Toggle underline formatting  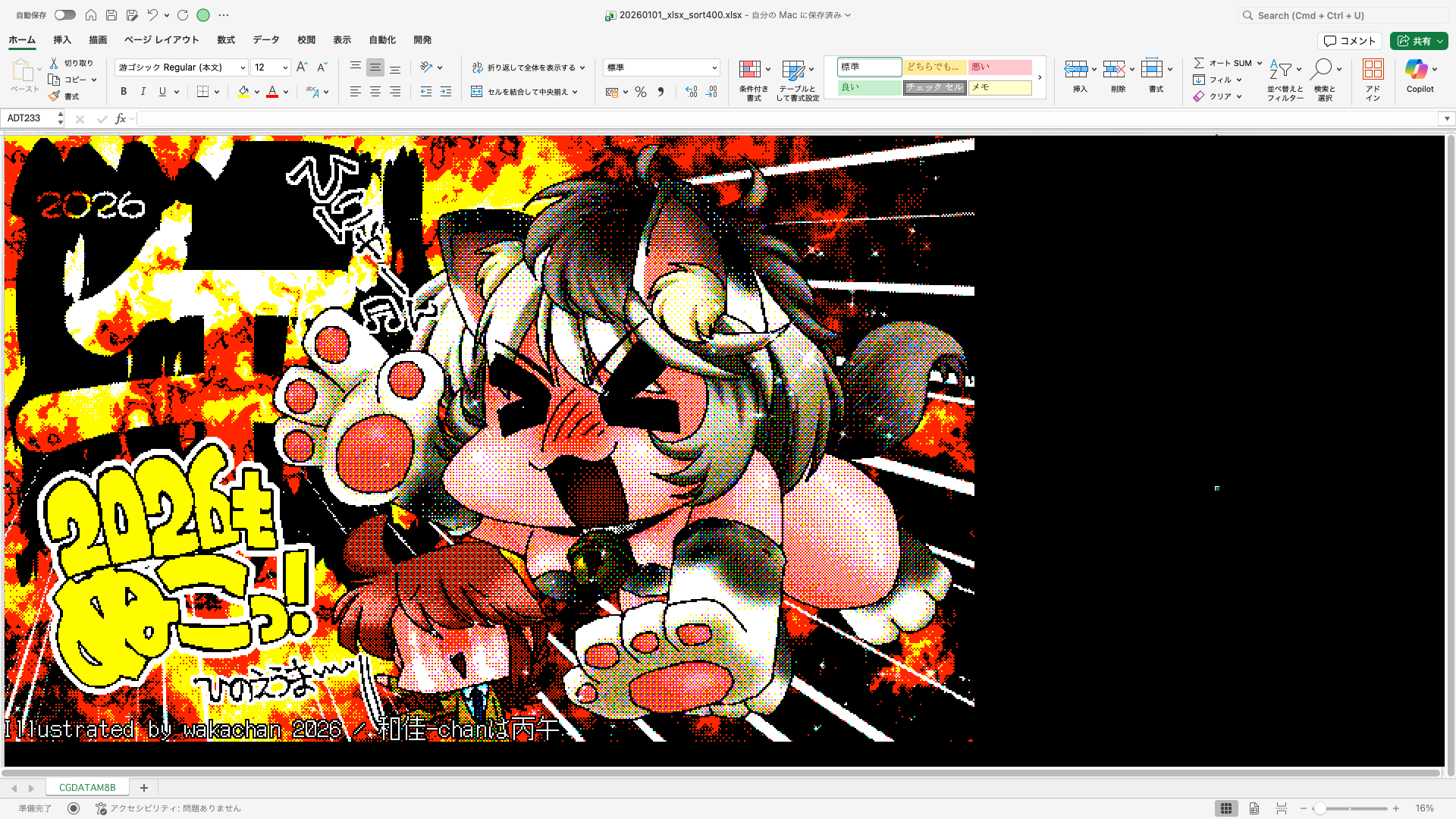pyautogui.click(x=162, y=91)
